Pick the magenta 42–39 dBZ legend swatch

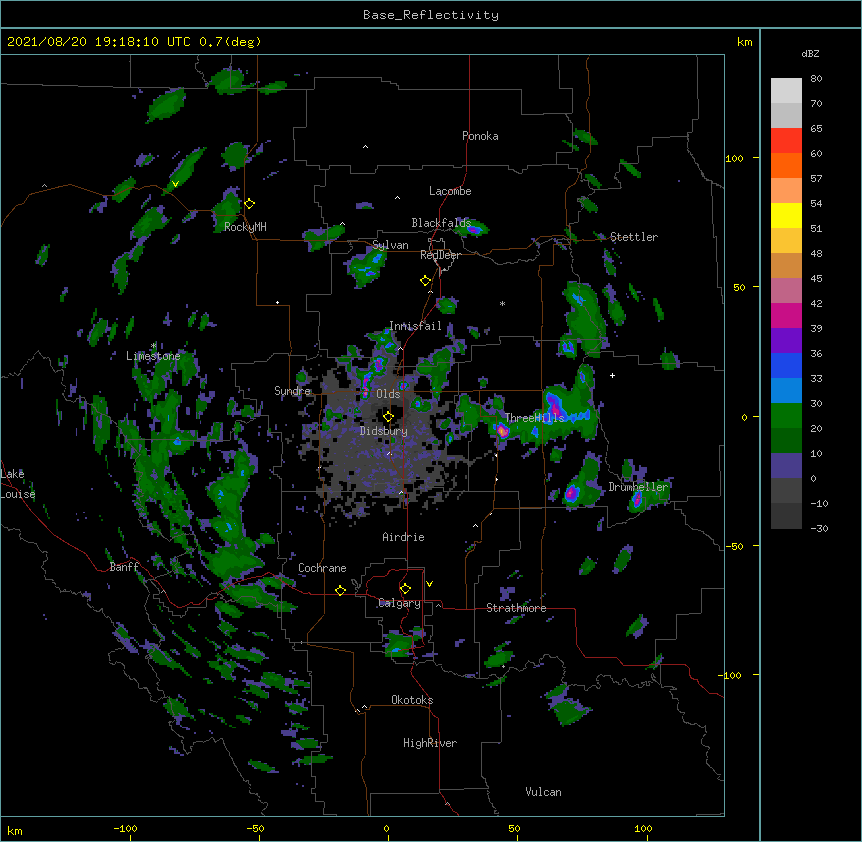point(786,315)
